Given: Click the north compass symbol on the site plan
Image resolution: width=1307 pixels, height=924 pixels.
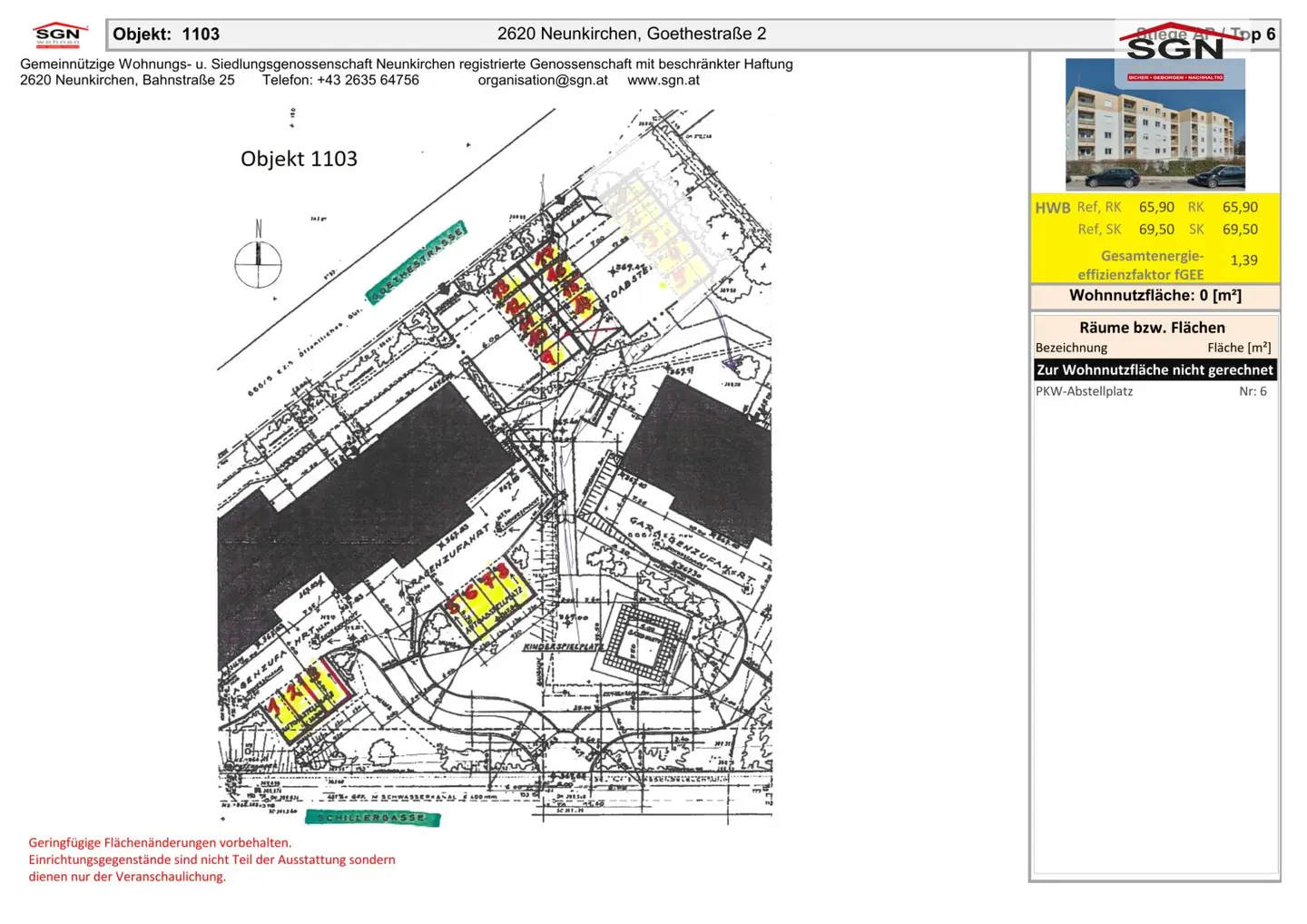Looking at the screenshot, I should 259,256.
